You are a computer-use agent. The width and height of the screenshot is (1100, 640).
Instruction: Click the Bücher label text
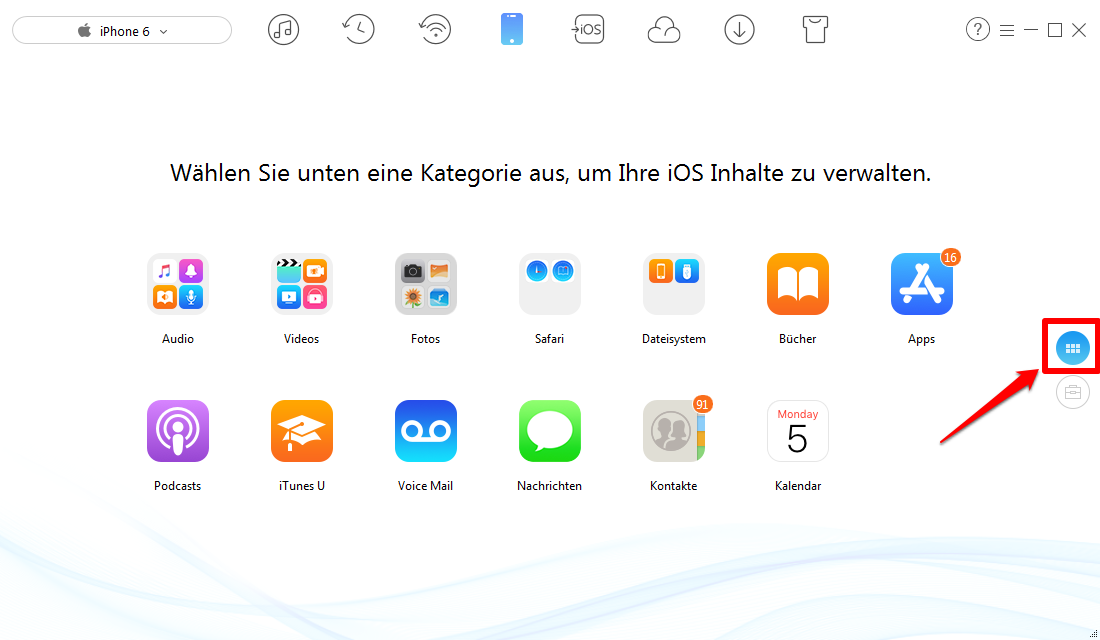coord(798,339)
